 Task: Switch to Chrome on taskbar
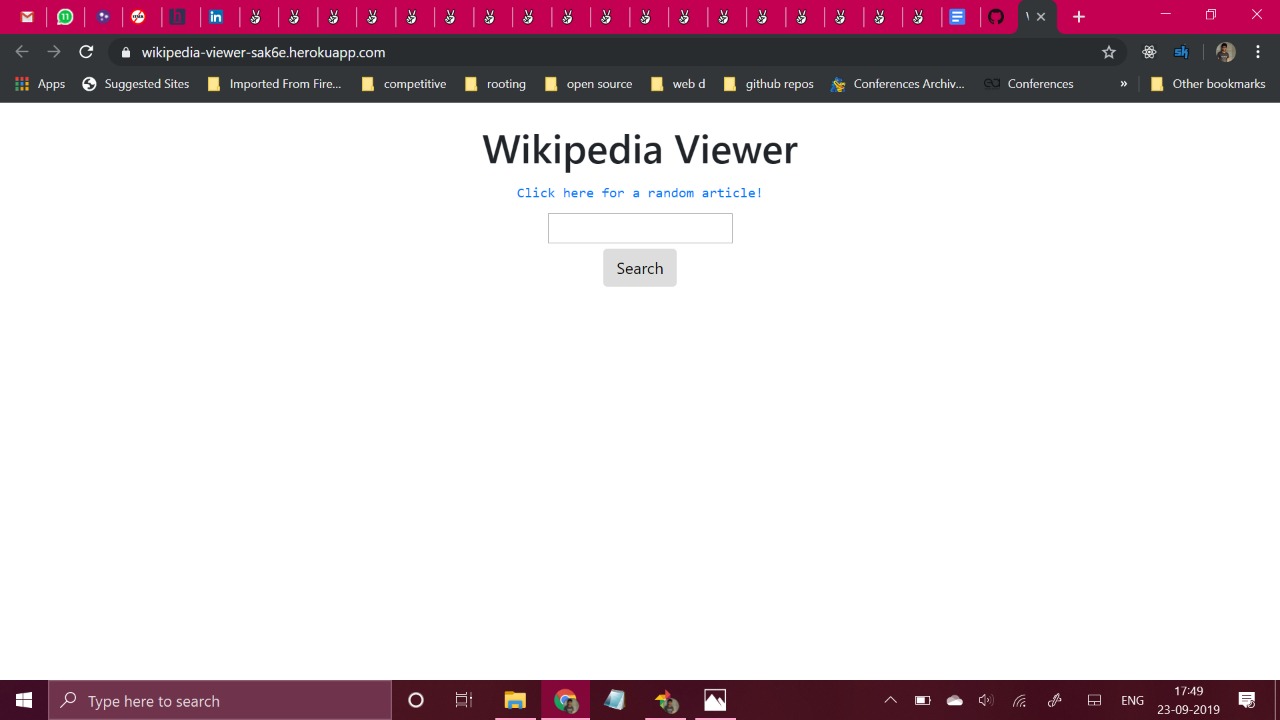(565, 701)
